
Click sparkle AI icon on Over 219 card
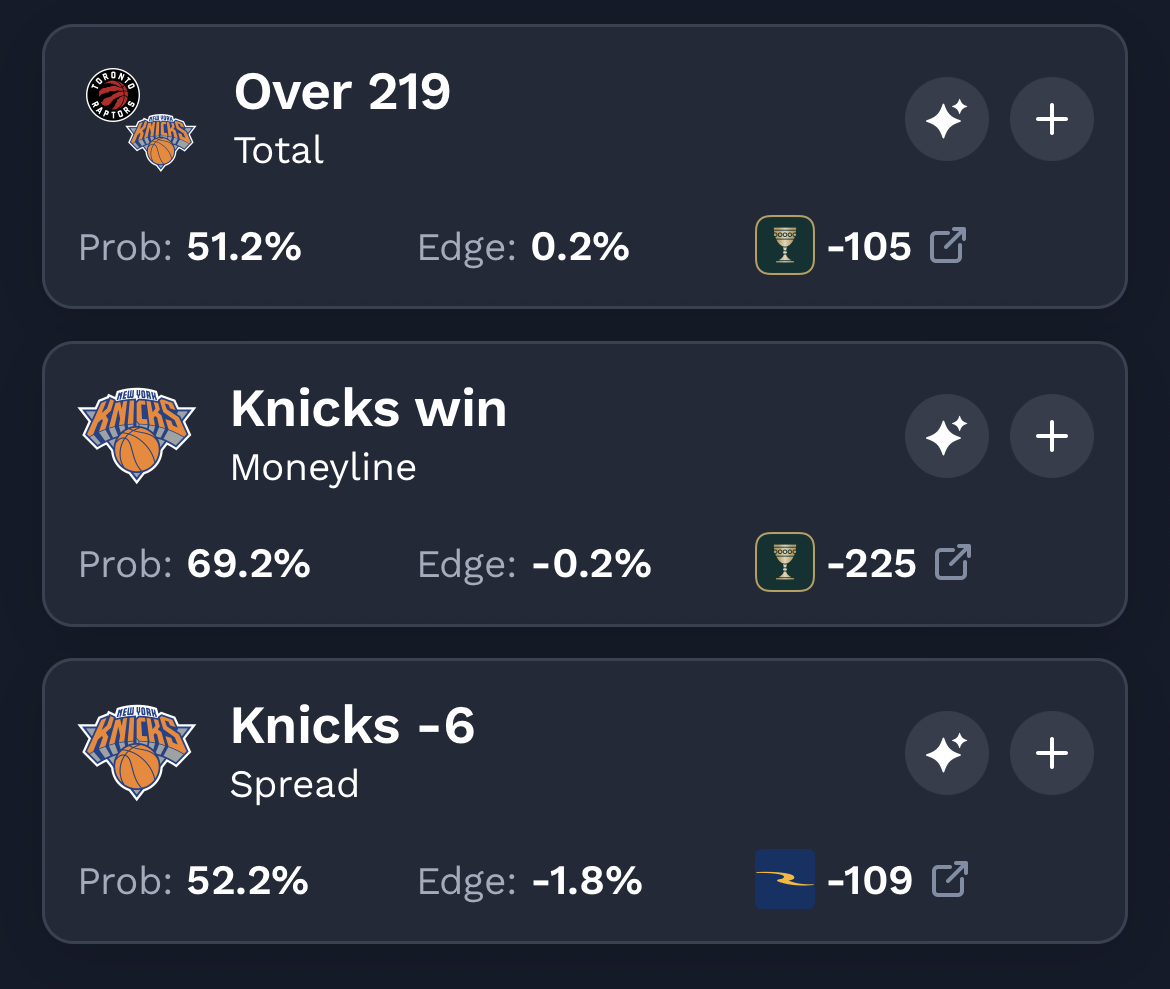pos(946,120)
